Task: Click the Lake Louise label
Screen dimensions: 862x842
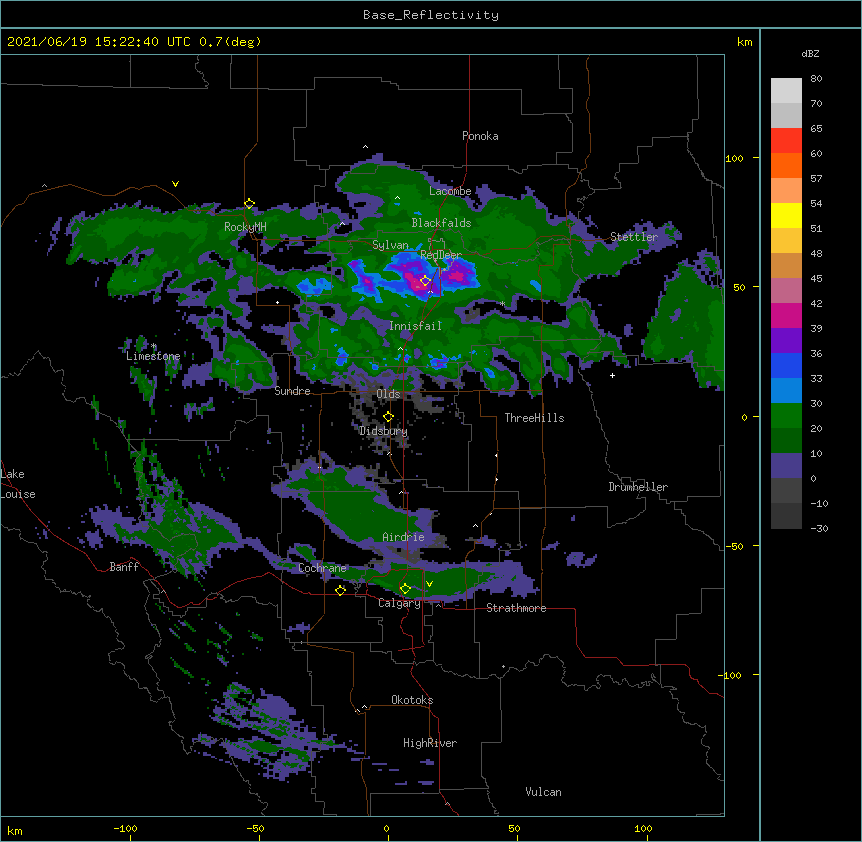Action: (18, 484)
